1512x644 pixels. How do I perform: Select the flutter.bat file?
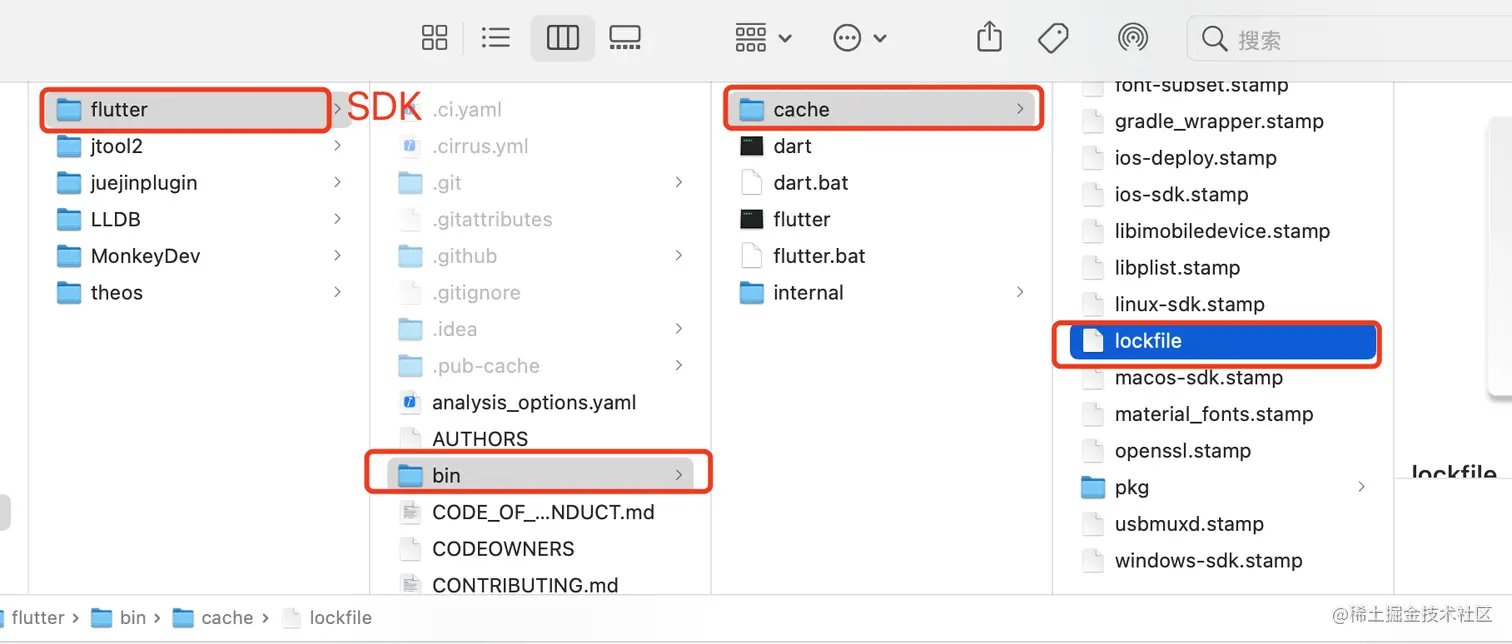[x=882, y=256]
